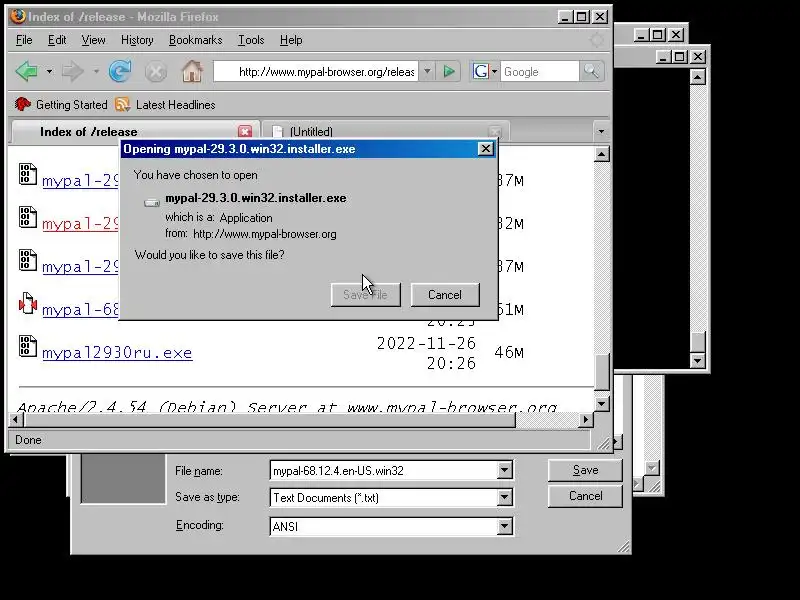Click the Done status bar text

coord(28,440)
